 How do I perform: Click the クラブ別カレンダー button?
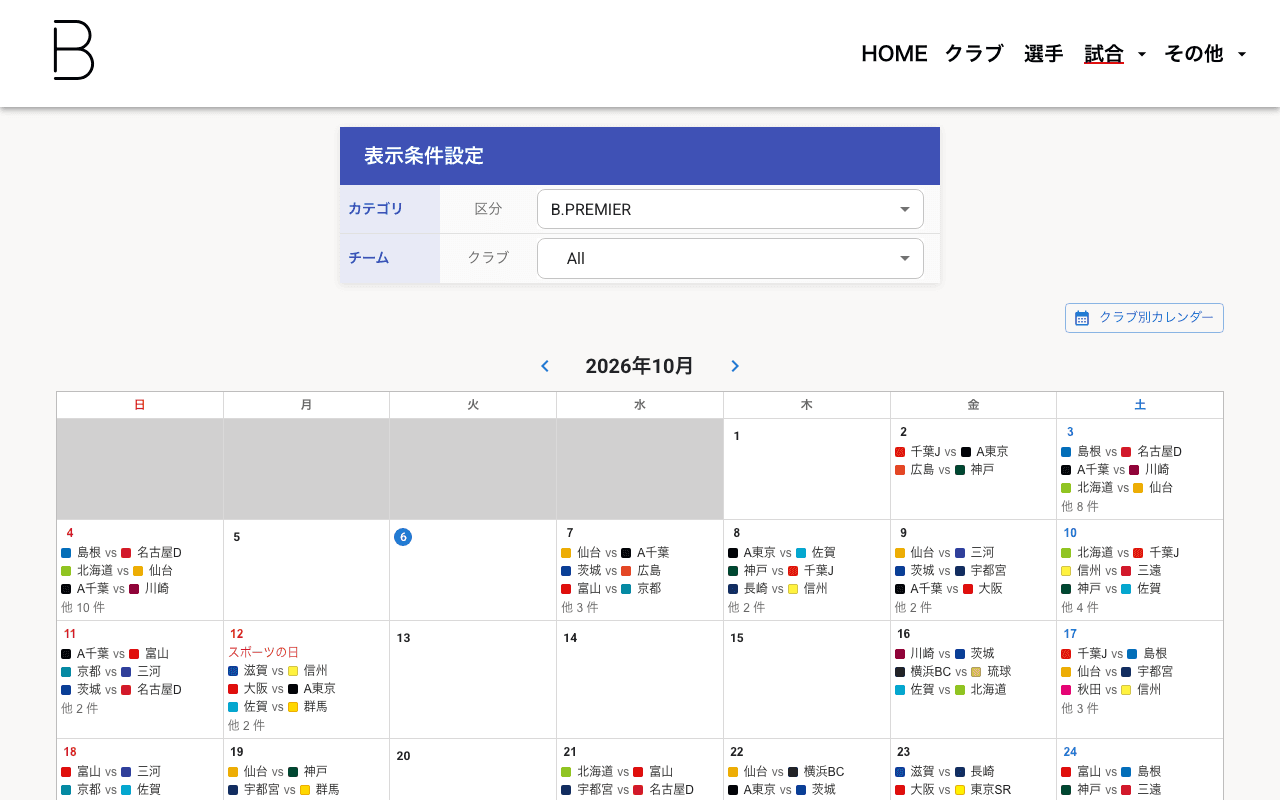coord(1144,318)
